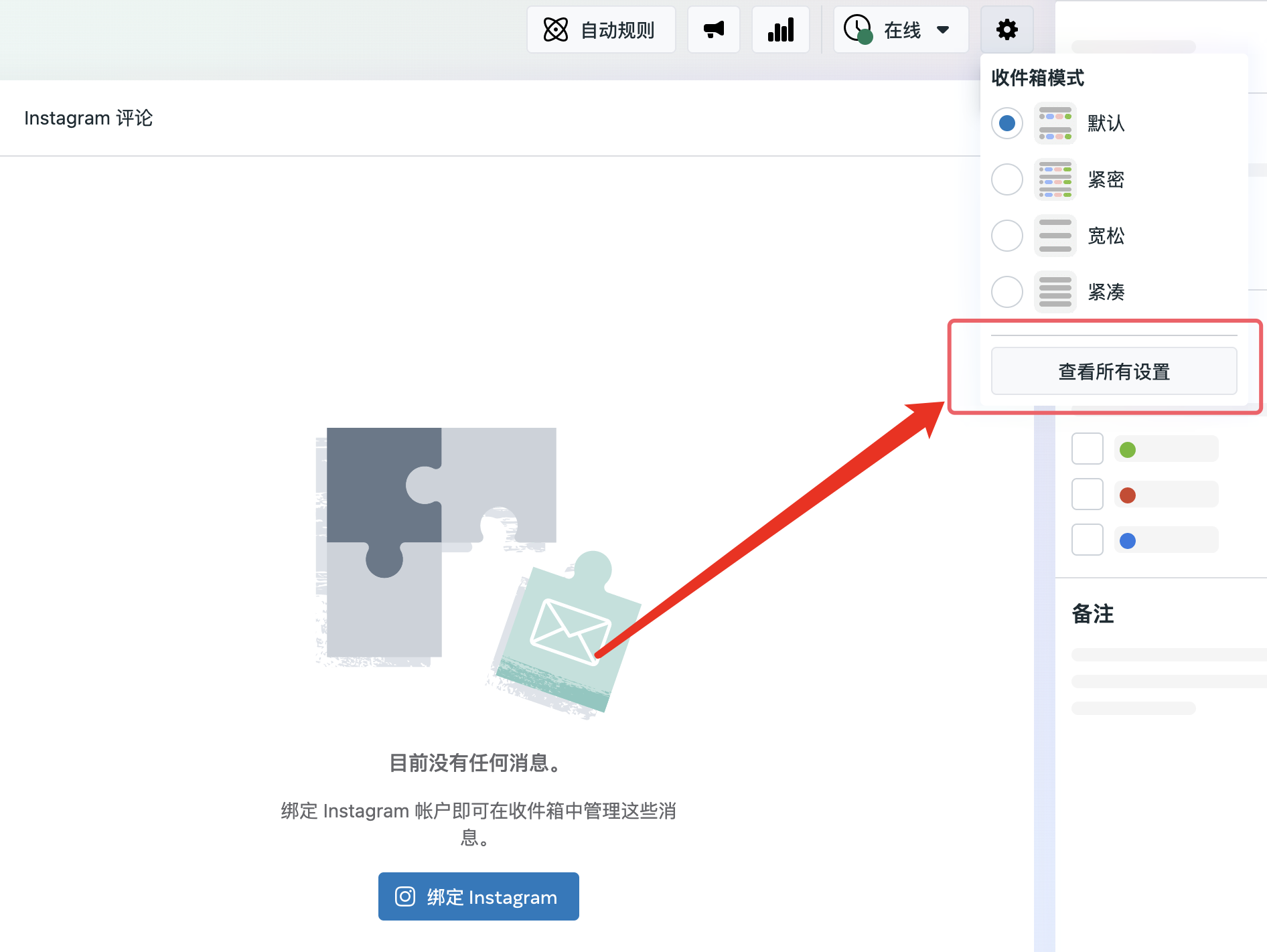Click the settings gear icon
The image size is (1267, 952).
(x=1007, y=29)
